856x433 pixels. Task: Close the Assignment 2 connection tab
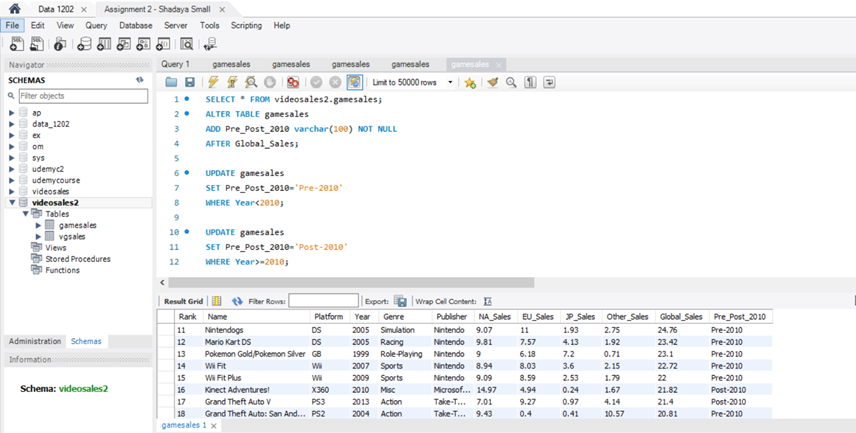(x=222, y=9)
